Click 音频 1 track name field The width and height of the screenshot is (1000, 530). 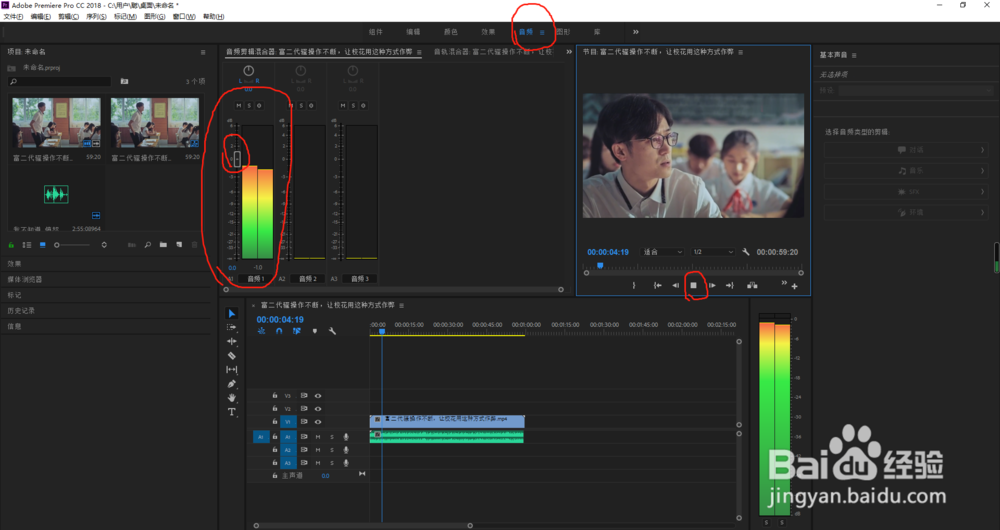point(256,279)
